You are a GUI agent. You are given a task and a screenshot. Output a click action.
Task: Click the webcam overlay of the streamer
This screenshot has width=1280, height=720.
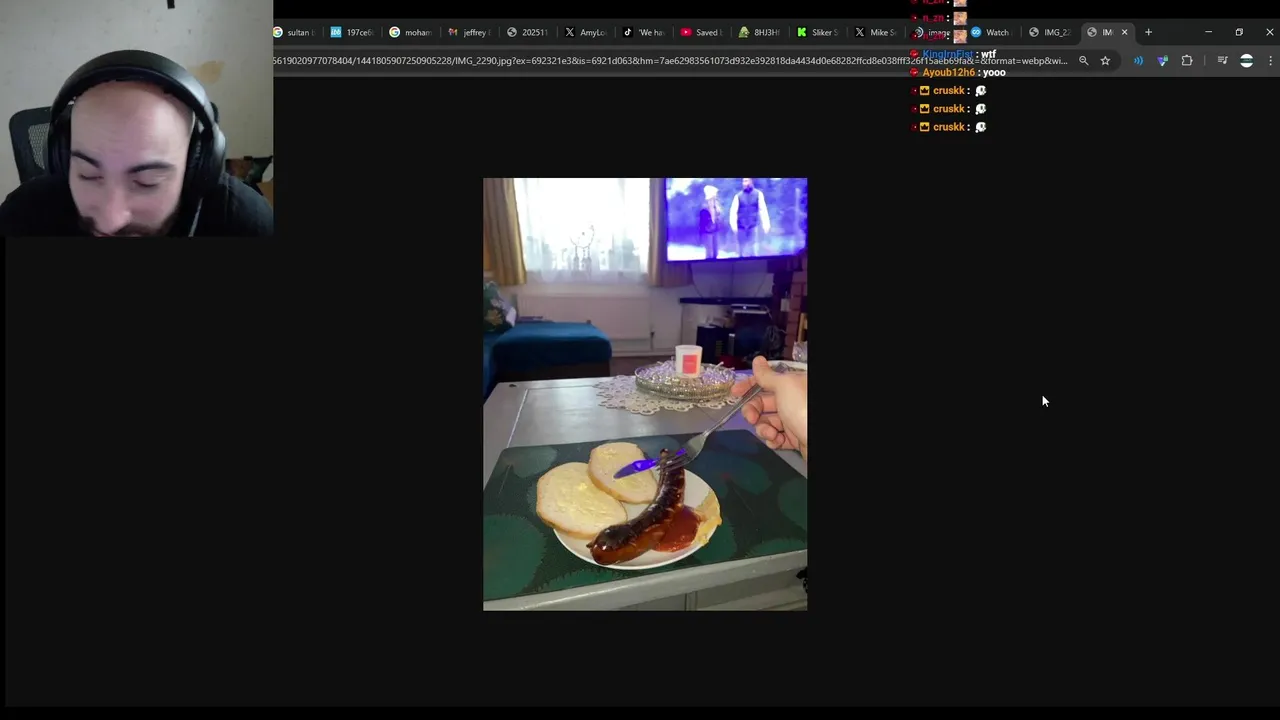(x=136, y=118)
